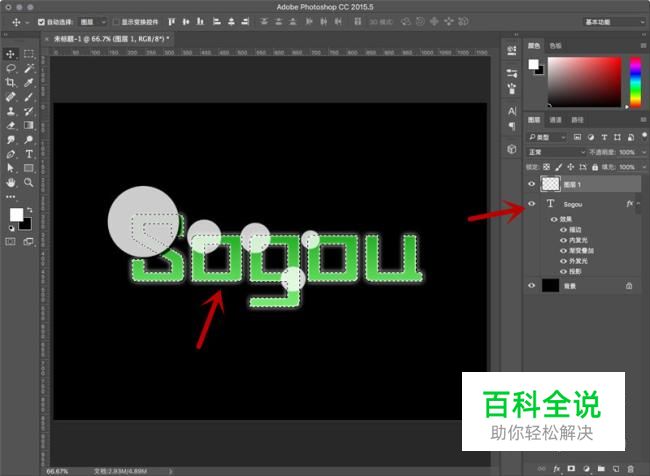Image resolution: width=650 pixels, height=476 pixels.
Task: Hide the Layer 1 (图层 1) eye icon
Action: (531, 184)
